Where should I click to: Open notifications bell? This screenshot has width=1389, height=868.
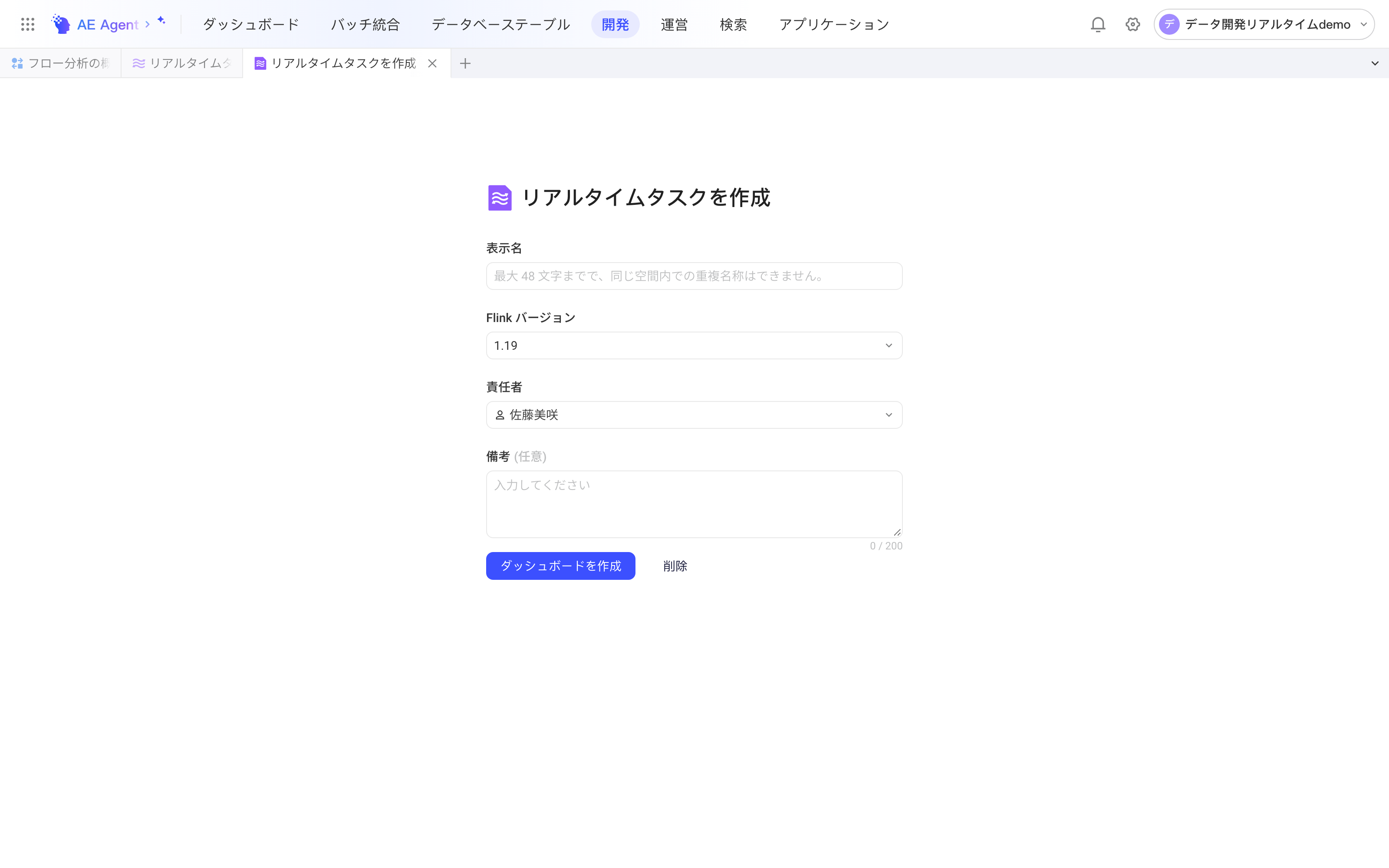(x=1097, y=24)
